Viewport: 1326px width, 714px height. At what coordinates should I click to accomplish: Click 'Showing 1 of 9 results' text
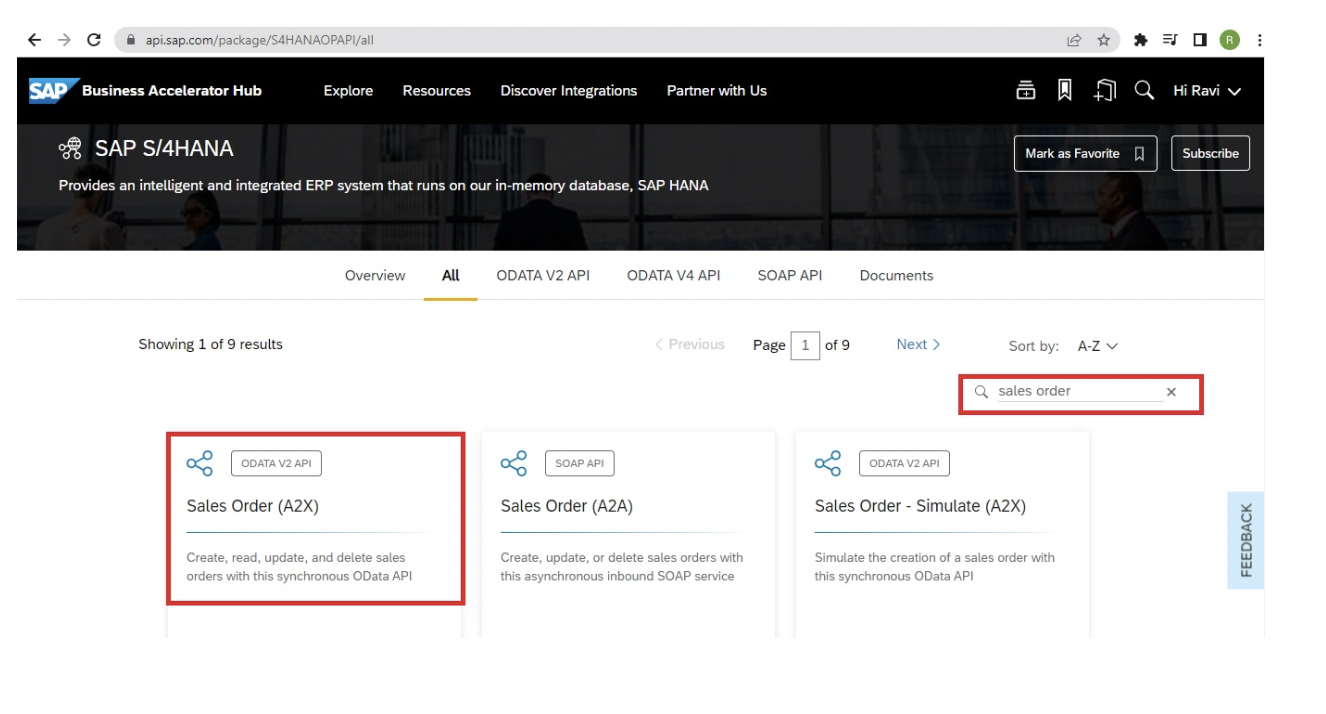pyautogui.click(x=211, y=345)
